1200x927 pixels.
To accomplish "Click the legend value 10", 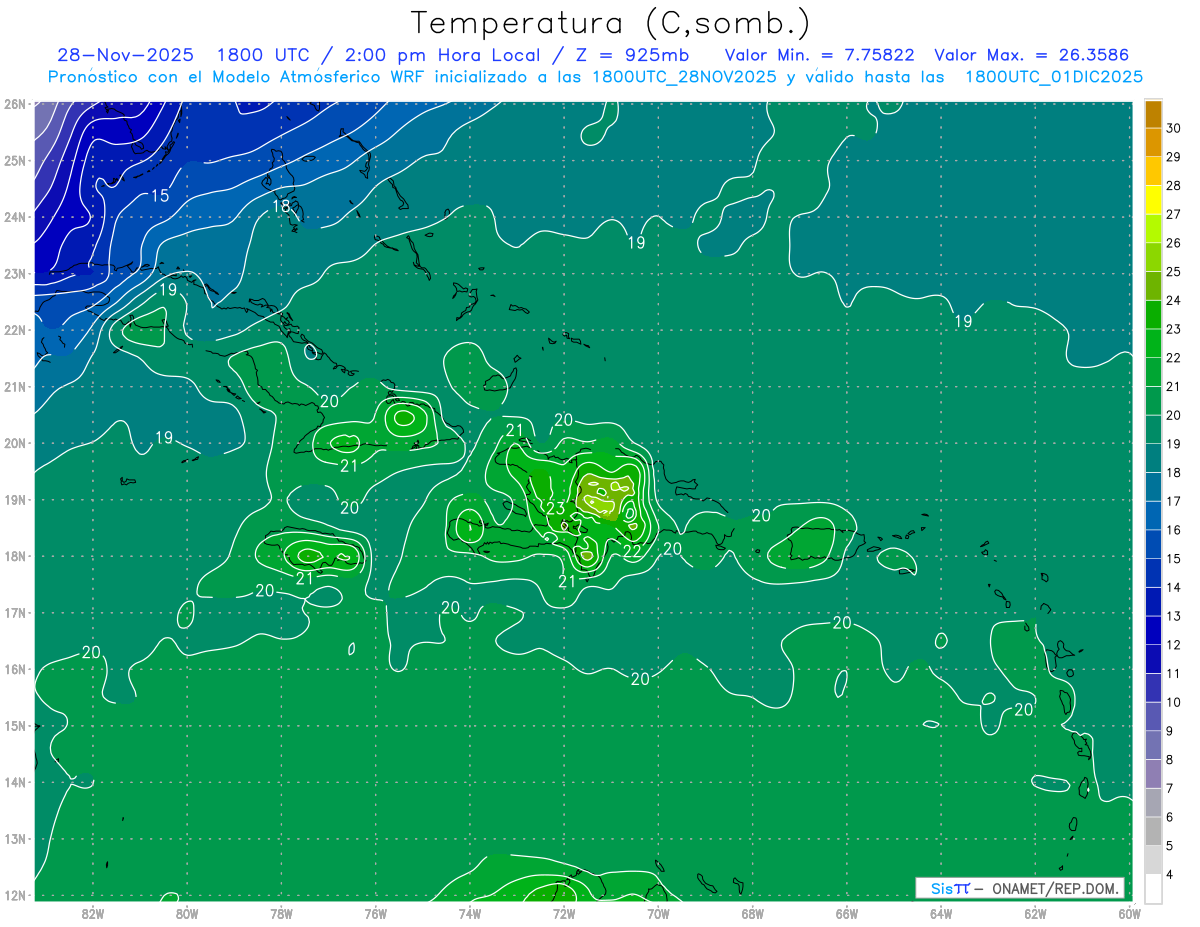I will [x=1173, y=702].
